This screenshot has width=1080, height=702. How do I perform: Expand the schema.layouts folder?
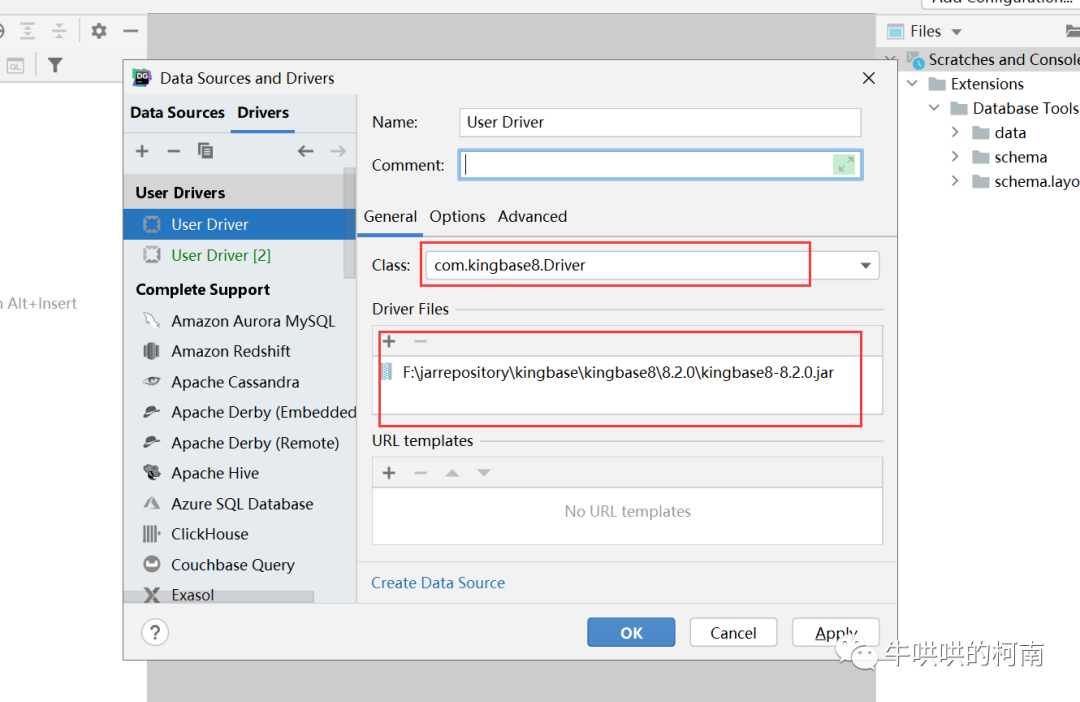click(x=955, y=181)
